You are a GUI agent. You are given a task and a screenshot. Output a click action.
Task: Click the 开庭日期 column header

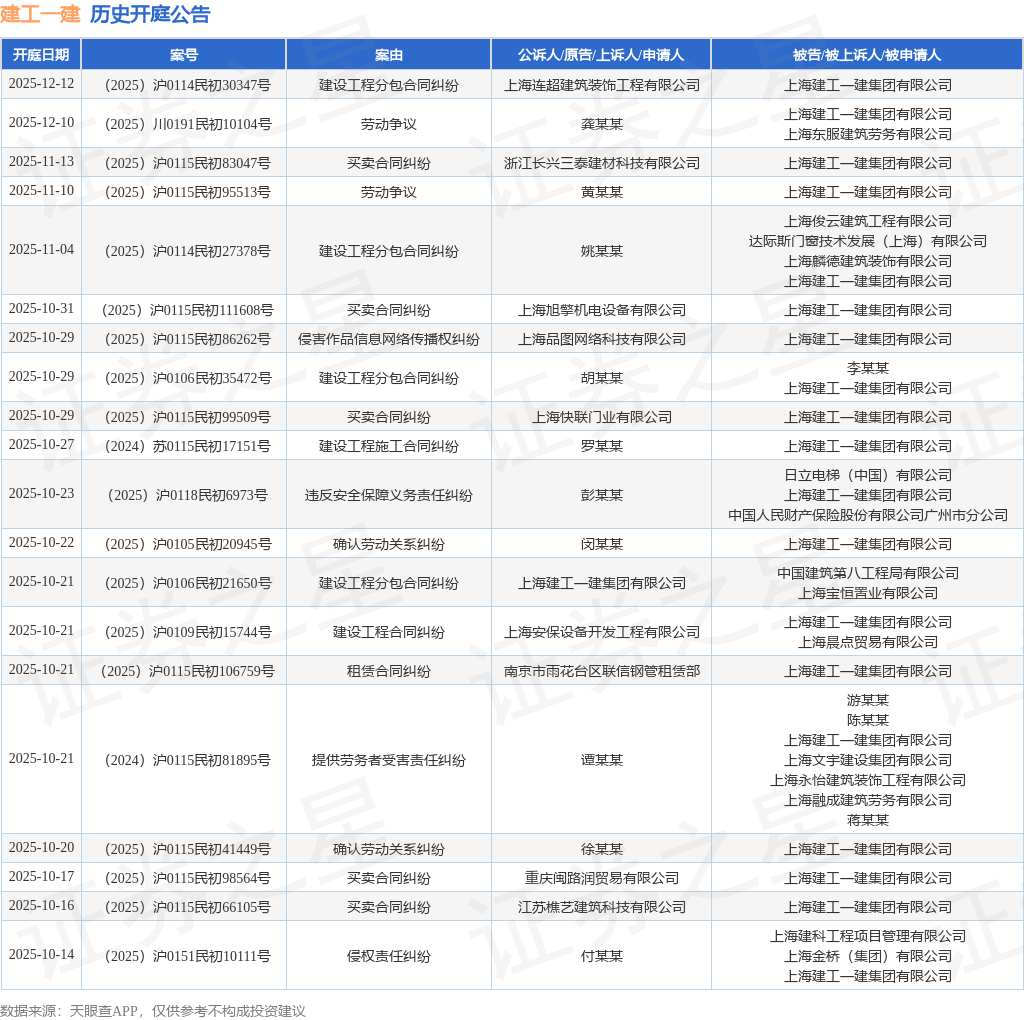(x=42, y=55)
